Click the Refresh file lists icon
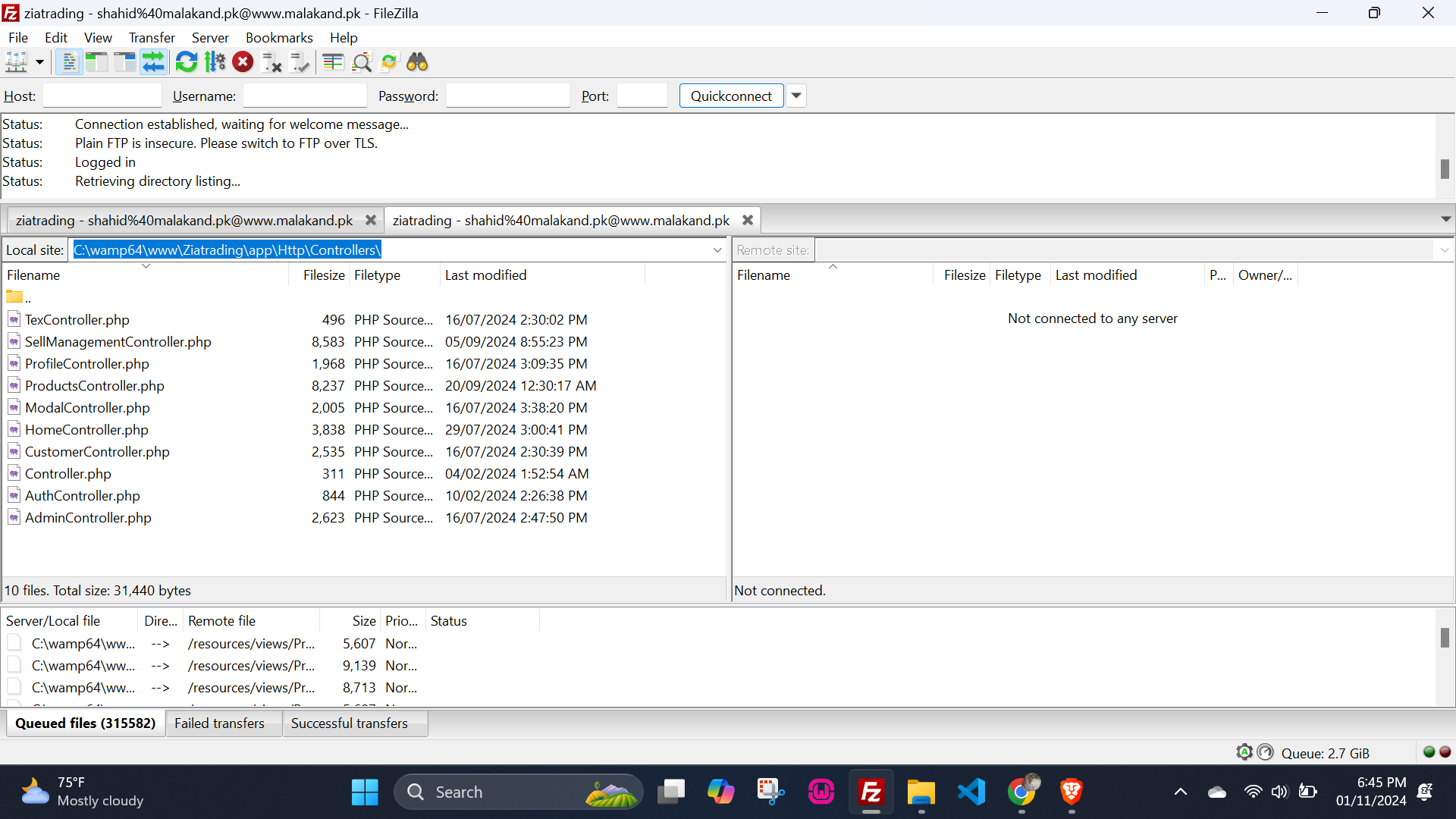Viewport: 1456px width, 819px height. tap(186, 62)
